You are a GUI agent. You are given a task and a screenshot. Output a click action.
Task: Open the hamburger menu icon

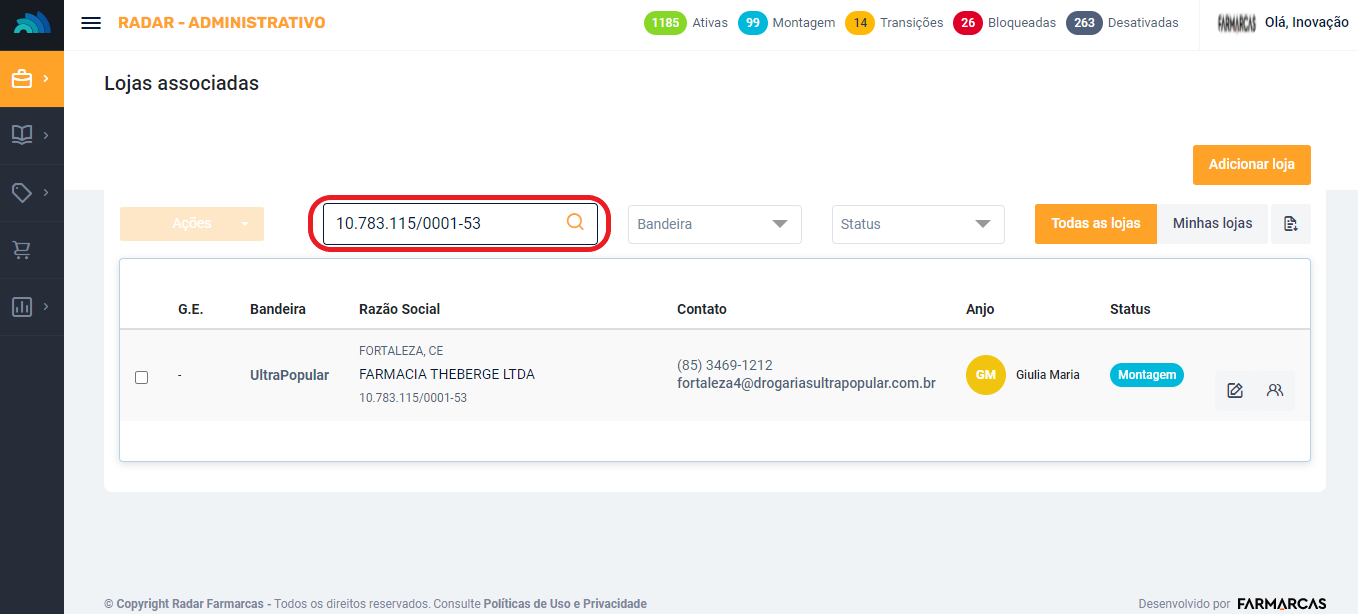tap(91, 23)
